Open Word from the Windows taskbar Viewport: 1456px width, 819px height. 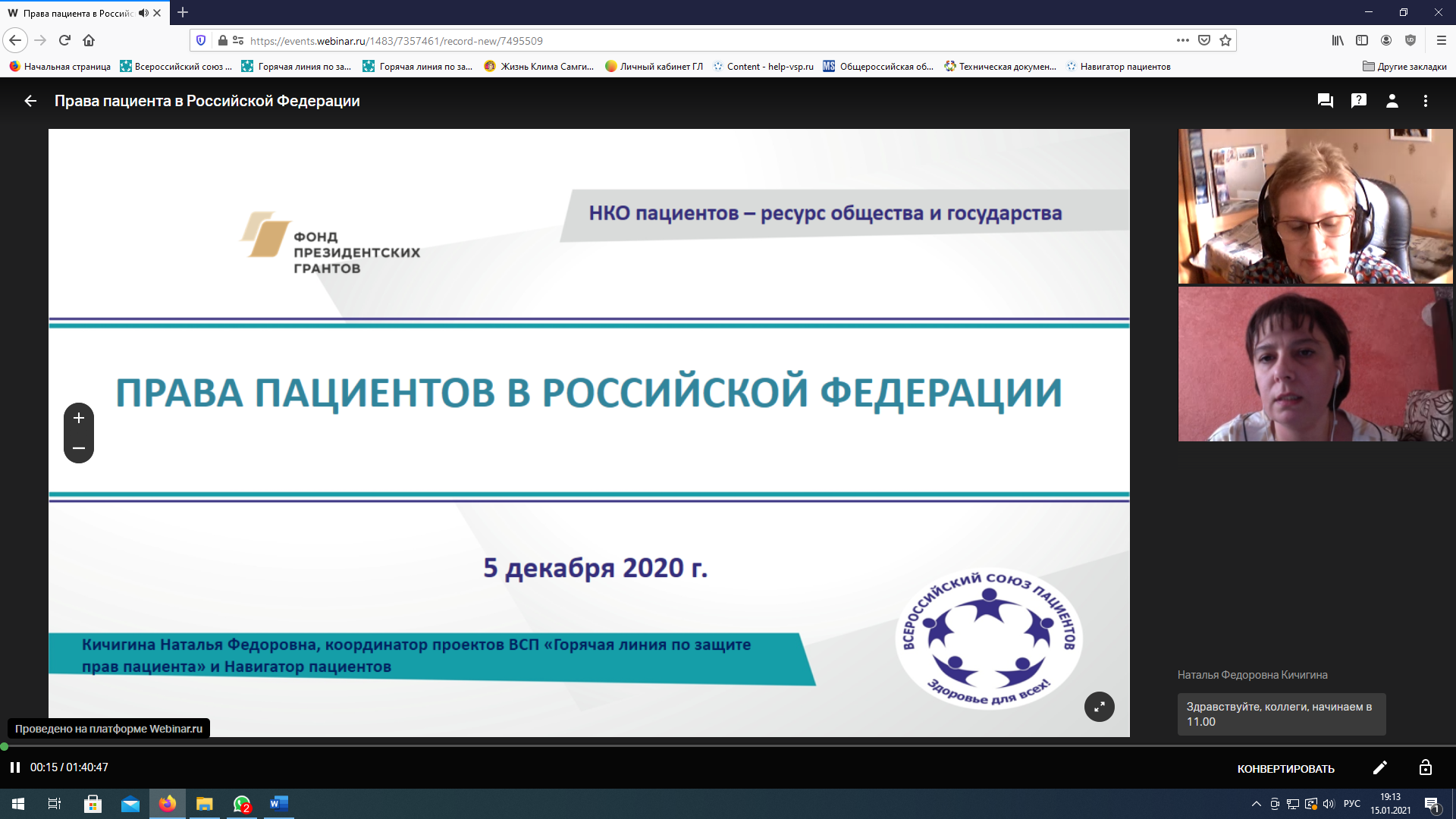[x=278, y=803]
